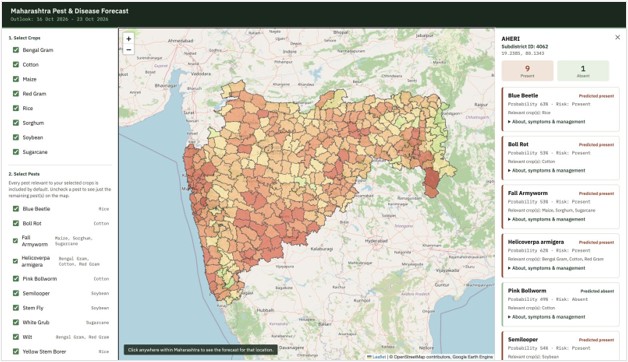Expand Boll Rot symptoms & management
This screenshot has height=362, width=628.
point(547,171)
